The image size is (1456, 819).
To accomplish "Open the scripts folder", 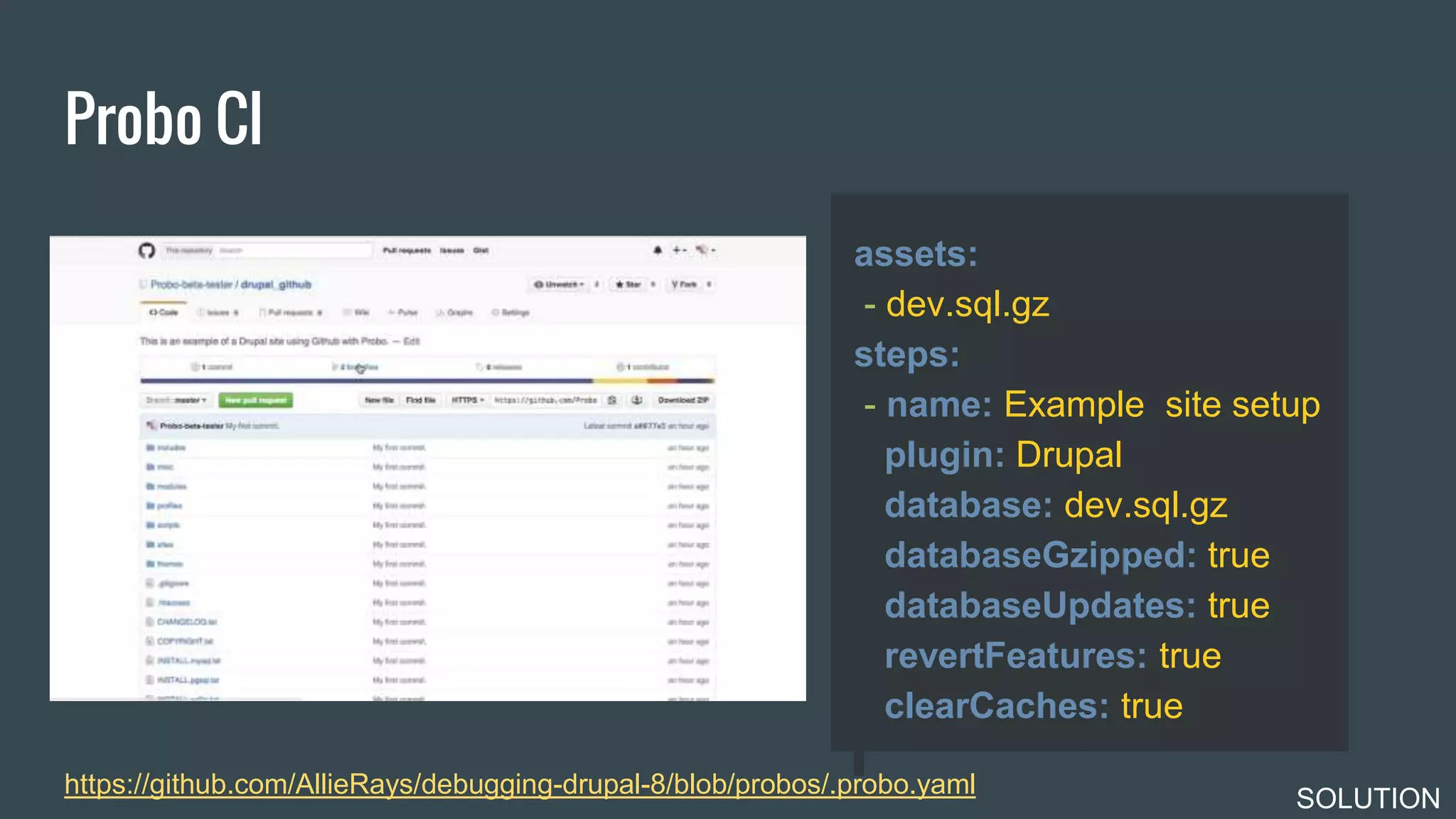I will click(x=168, y=525).
